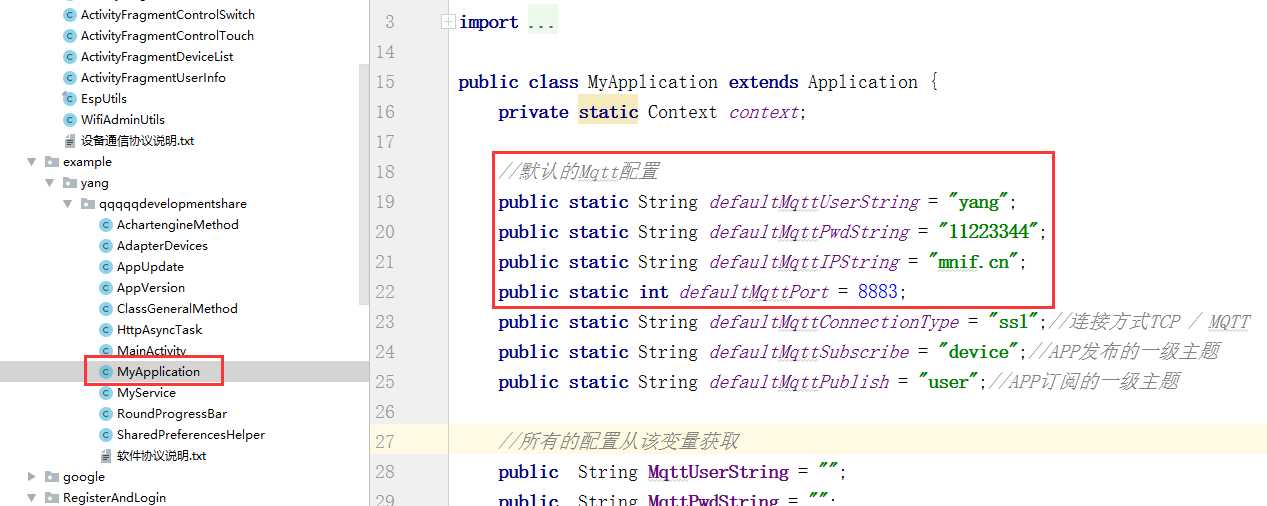1267x506 pixels.
Task: Click the class icon beside MyService
Action: click(106, 393)
